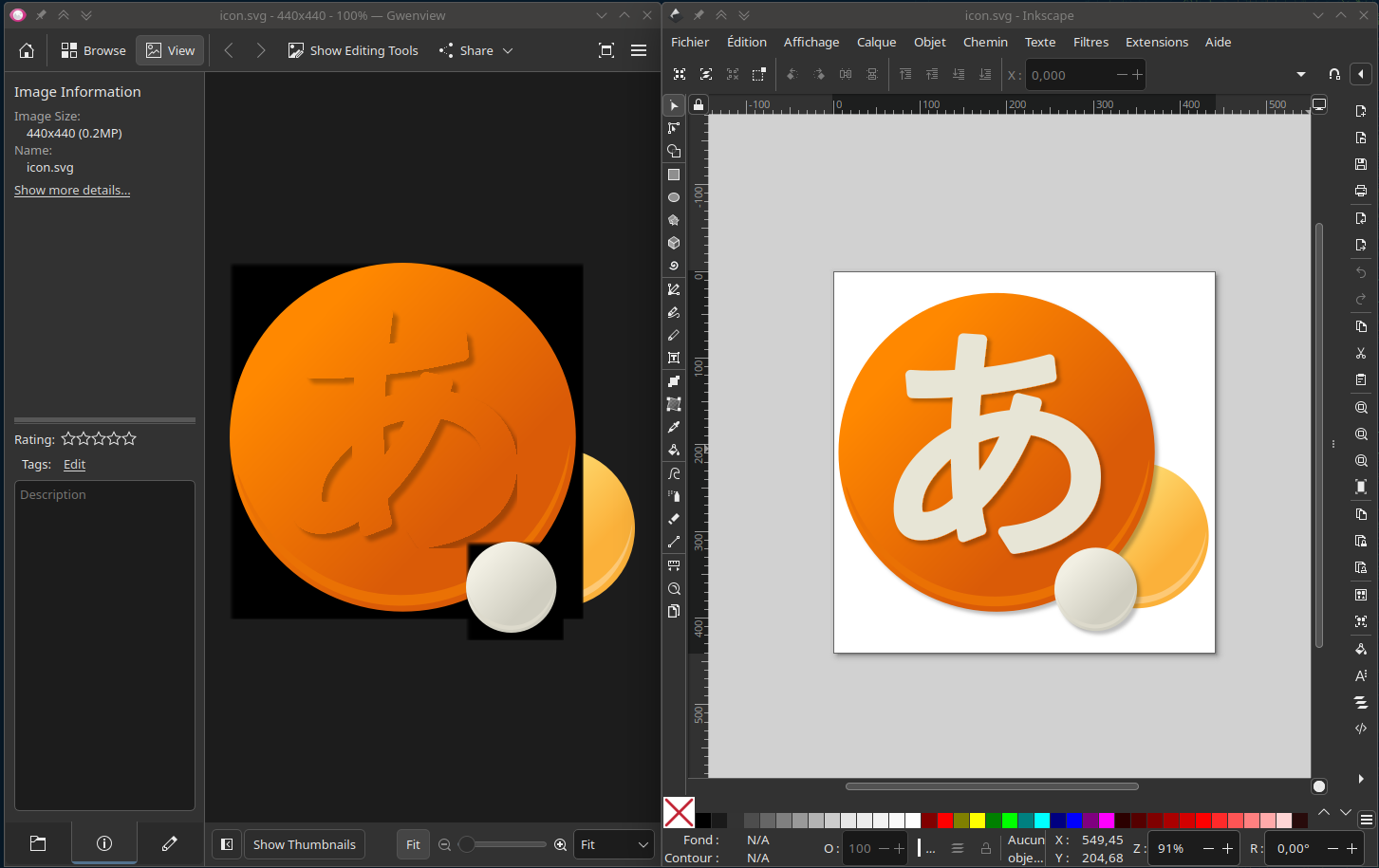
Task: Click the Print icon in Inkscape command bar
Action: coord(1361,191)
